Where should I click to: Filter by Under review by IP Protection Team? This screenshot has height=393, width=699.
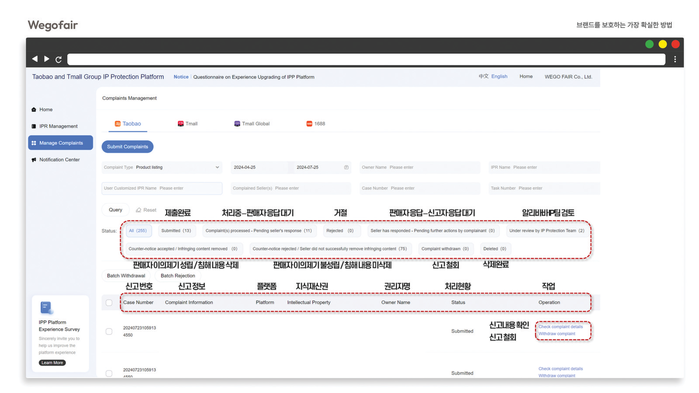[x=547, y=231]
